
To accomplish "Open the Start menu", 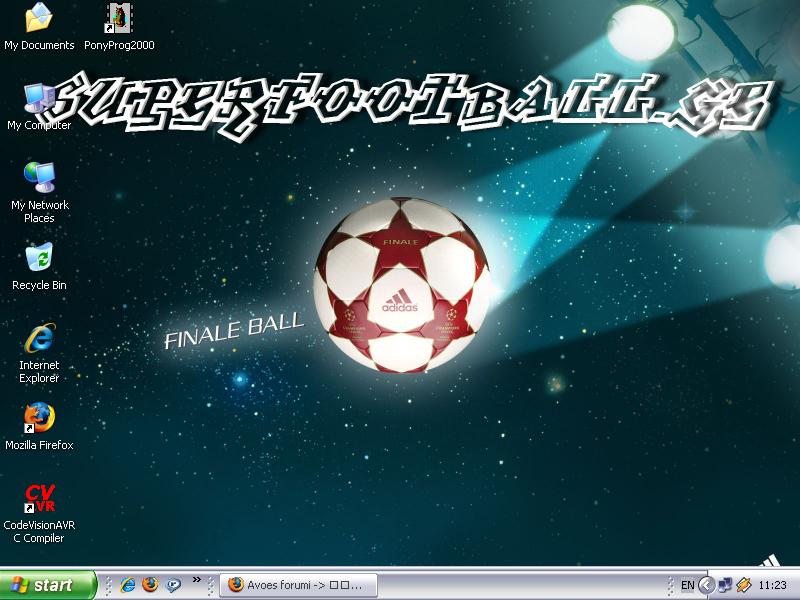I will pyautogui.click(x=47, y=585).
